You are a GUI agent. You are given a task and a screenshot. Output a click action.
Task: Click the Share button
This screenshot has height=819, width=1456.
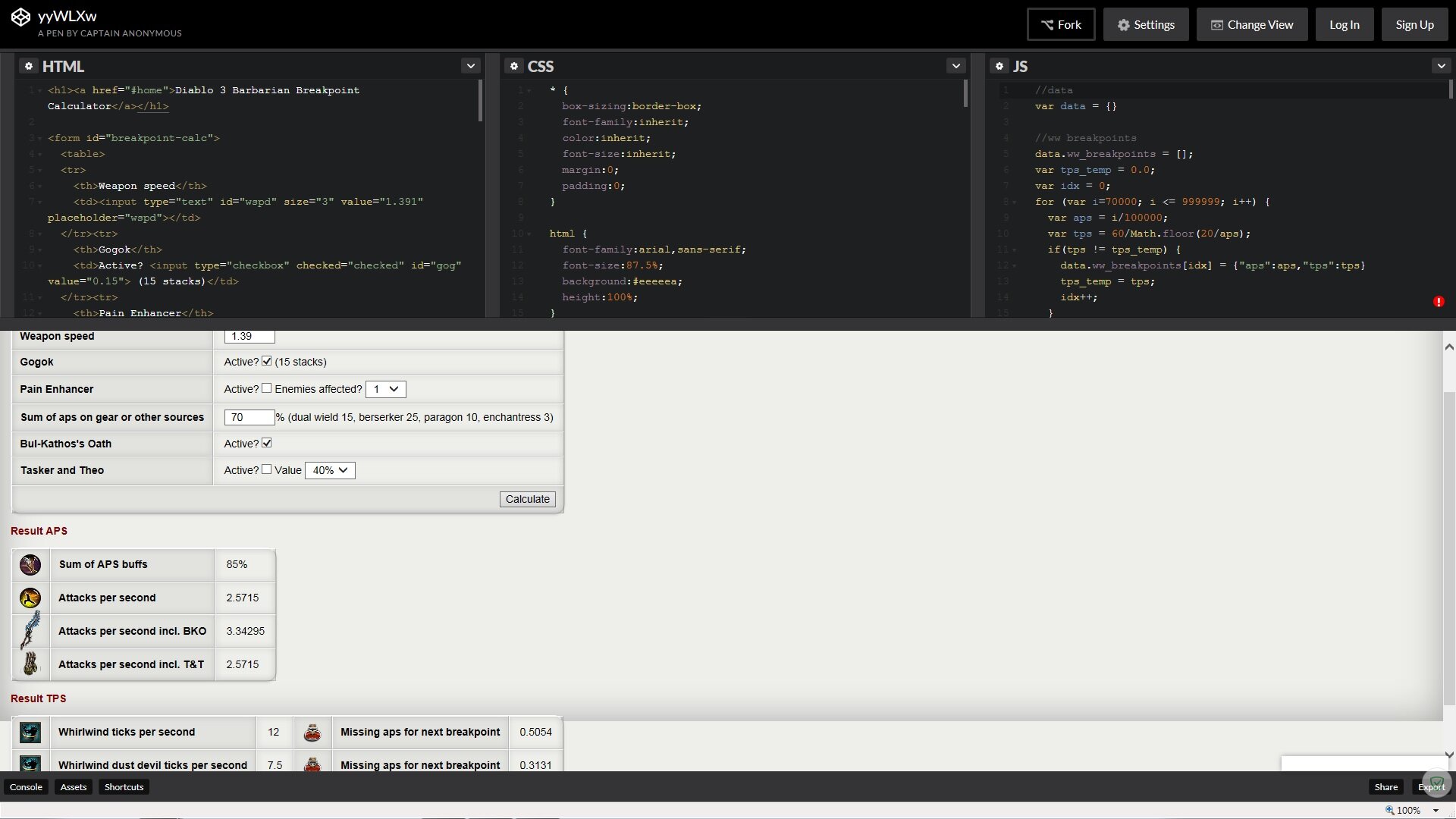(x=1385, y=786)
